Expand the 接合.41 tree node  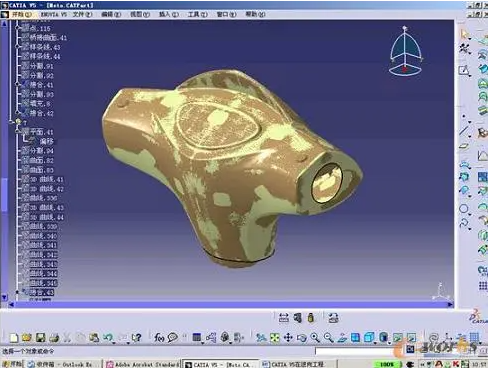click(18, 84)
